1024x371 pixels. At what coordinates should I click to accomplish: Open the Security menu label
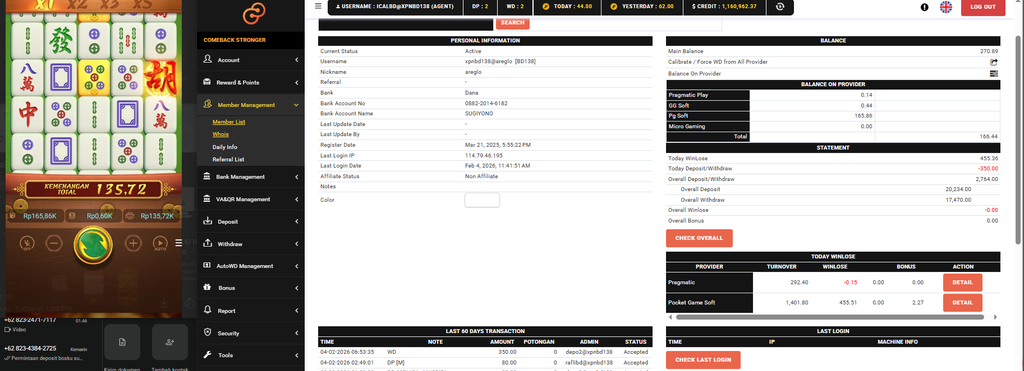click(228, 333)
